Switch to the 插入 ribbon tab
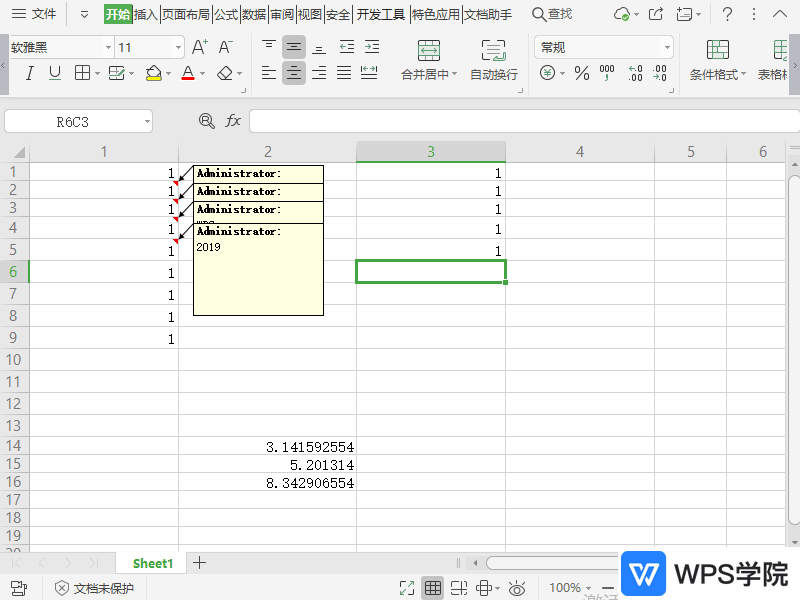 [146, 14]
